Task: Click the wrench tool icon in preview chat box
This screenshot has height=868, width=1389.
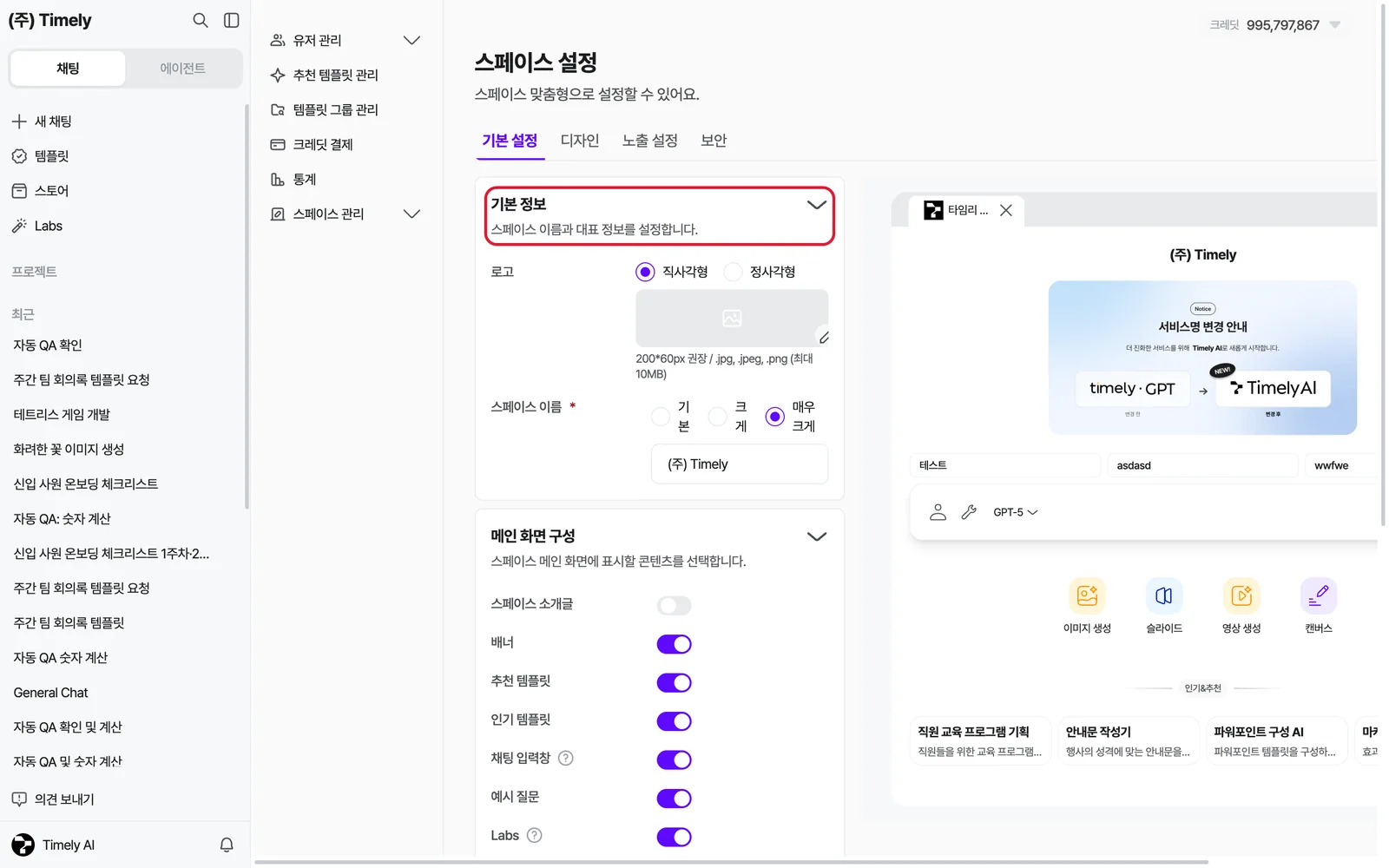Action: [969, 512]
